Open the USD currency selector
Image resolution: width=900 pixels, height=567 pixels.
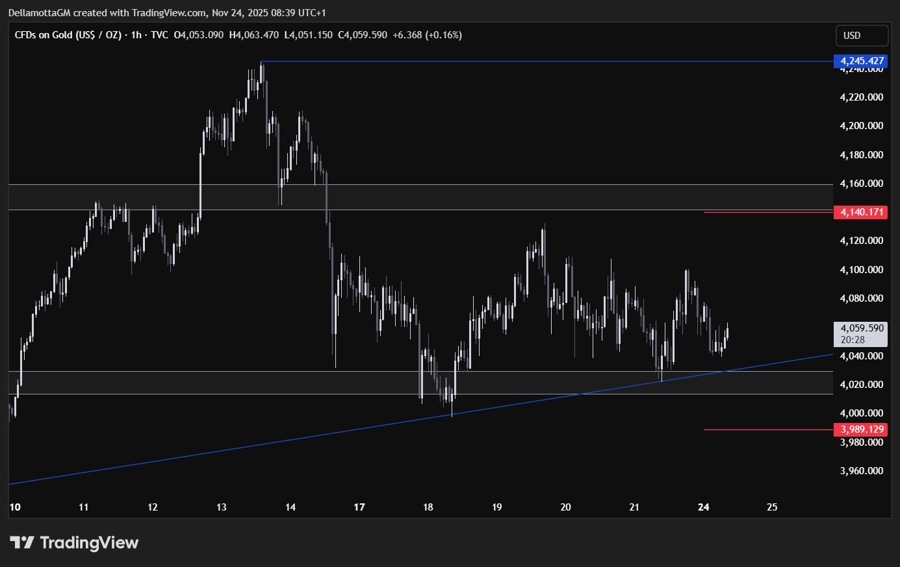coord(861,35)
